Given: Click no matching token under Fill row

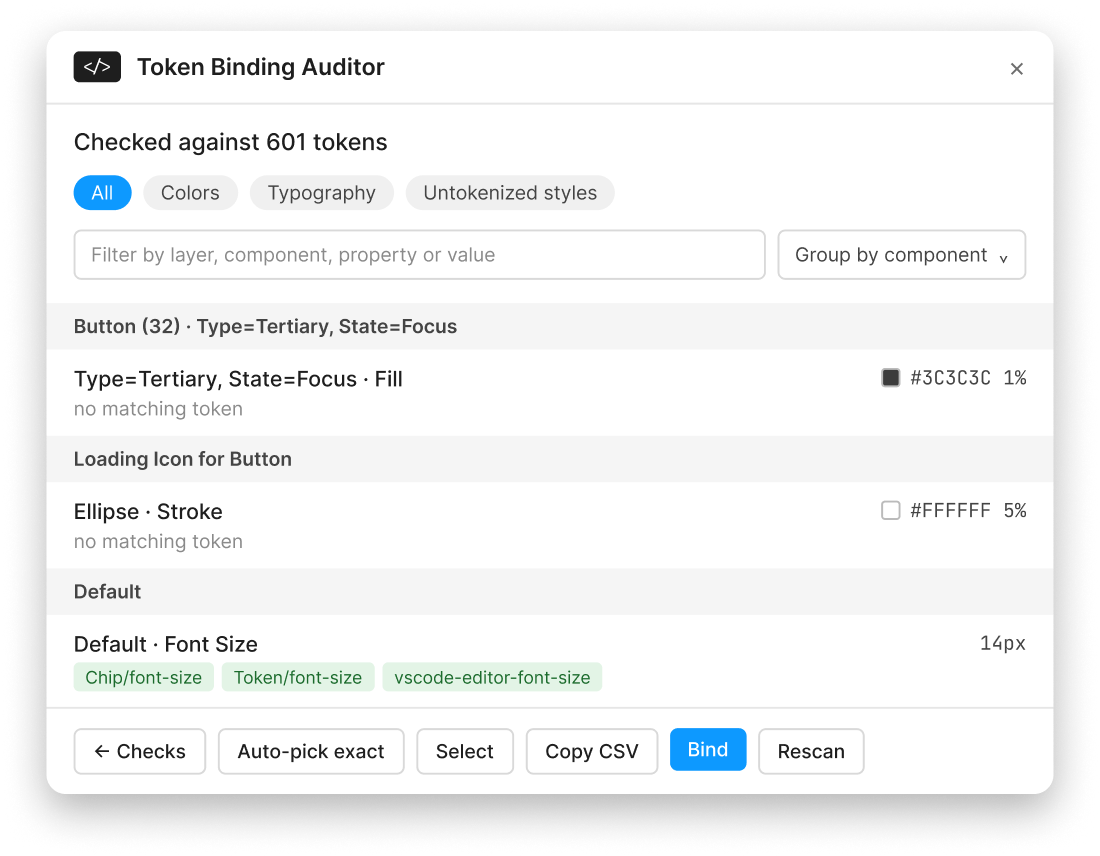Looking at the screenshot, I should 159,408.
